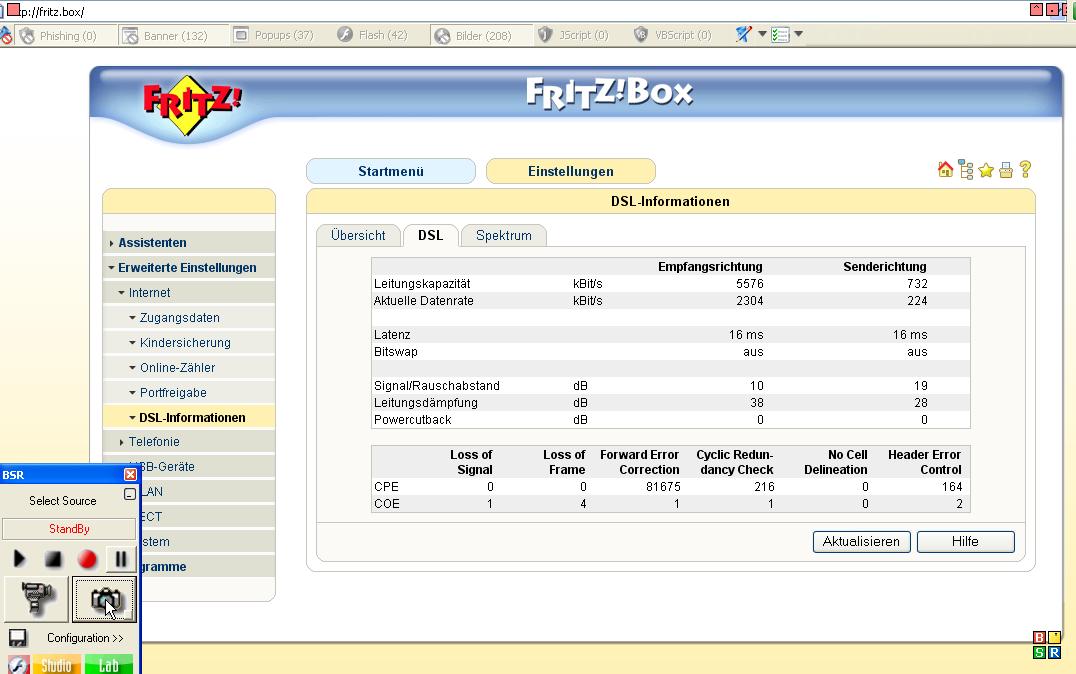The width and height of the screenshot is (1076, 674).
Task: Open the Spektrum tab
Action: pos(504,235)
